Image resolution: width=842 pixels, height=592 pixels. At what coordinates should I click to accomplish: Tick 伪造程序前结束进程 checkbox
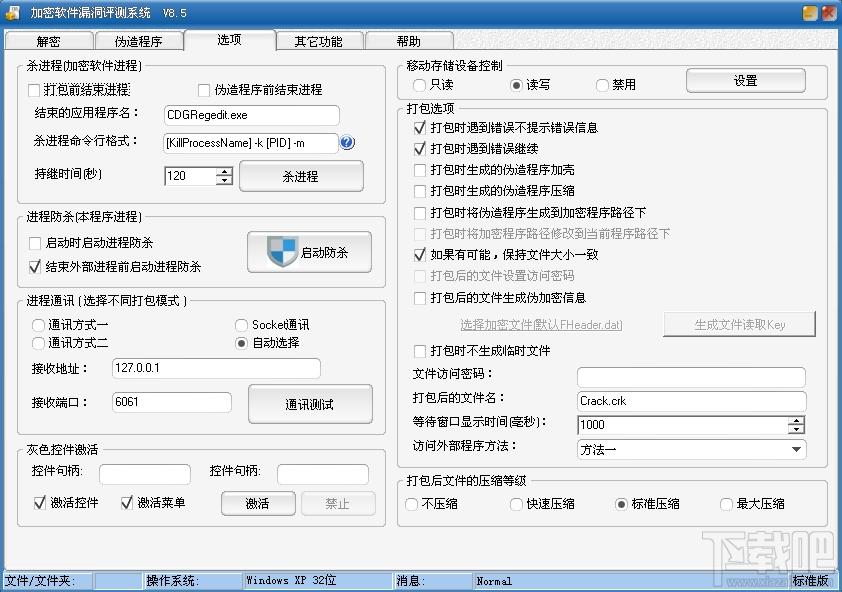(x=204, y=90)
